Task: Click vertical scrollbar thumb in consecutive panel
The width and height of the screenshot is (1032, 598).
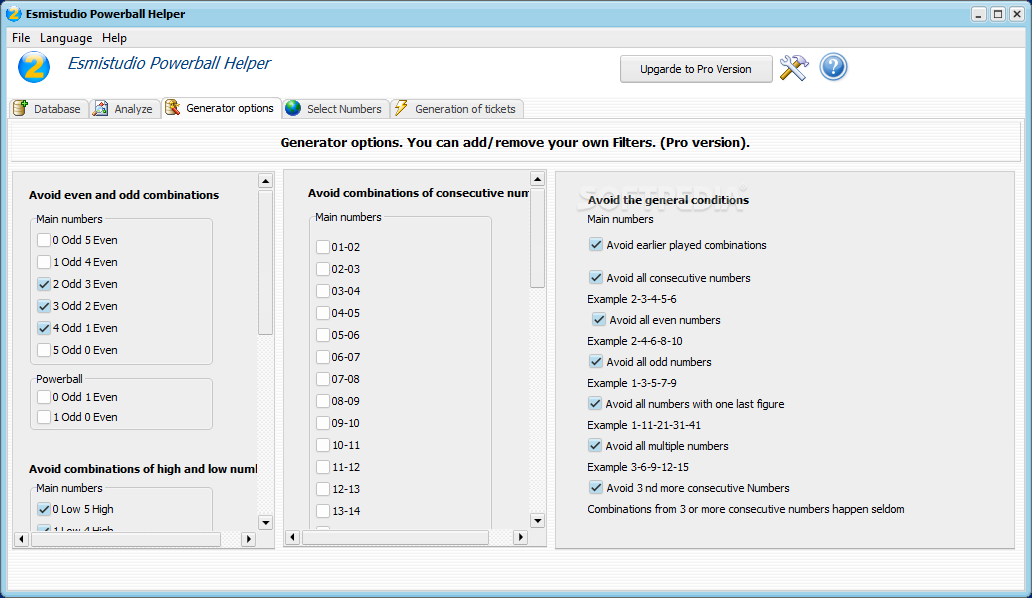Action: 537,238
